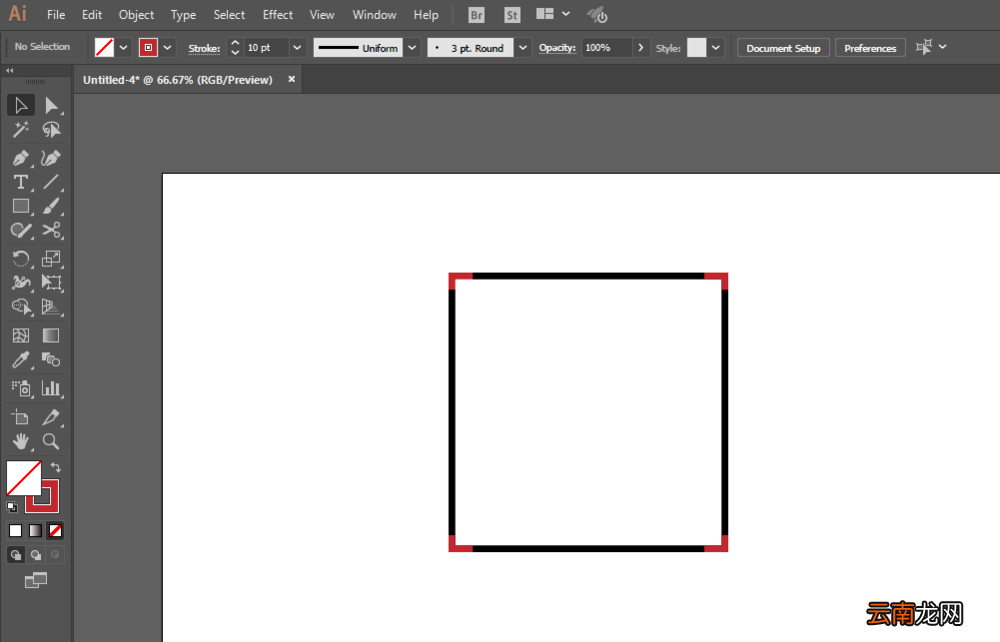1000x642 pixels.
Task: Open the arrange documents dropdown
Action: (x=553, y=14)
